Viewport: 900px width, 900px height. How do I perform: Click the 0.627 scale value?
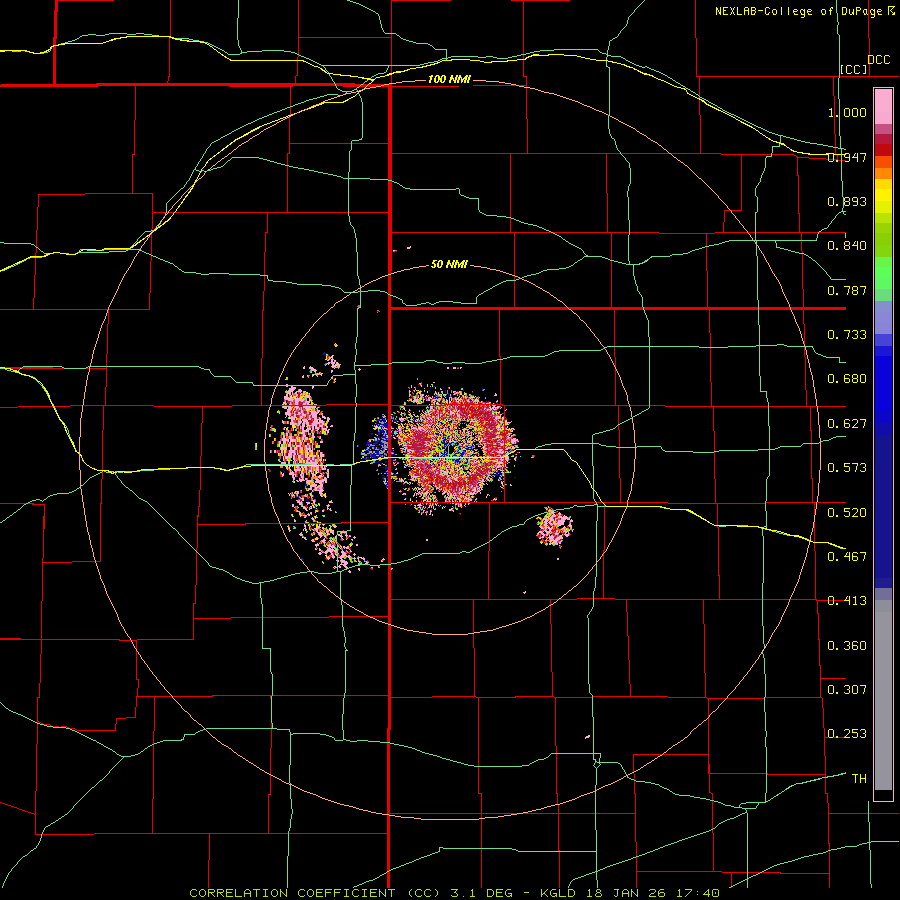[847, 424]
